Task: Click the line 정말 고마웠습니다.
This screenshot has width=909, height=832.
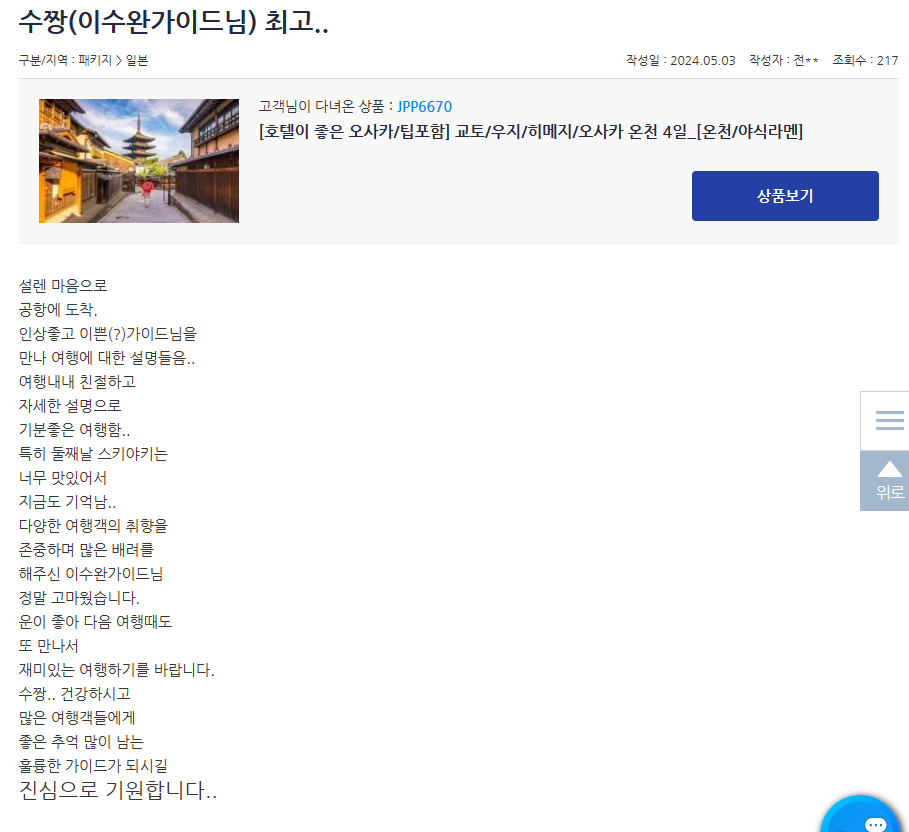Action: click(79, 598)
